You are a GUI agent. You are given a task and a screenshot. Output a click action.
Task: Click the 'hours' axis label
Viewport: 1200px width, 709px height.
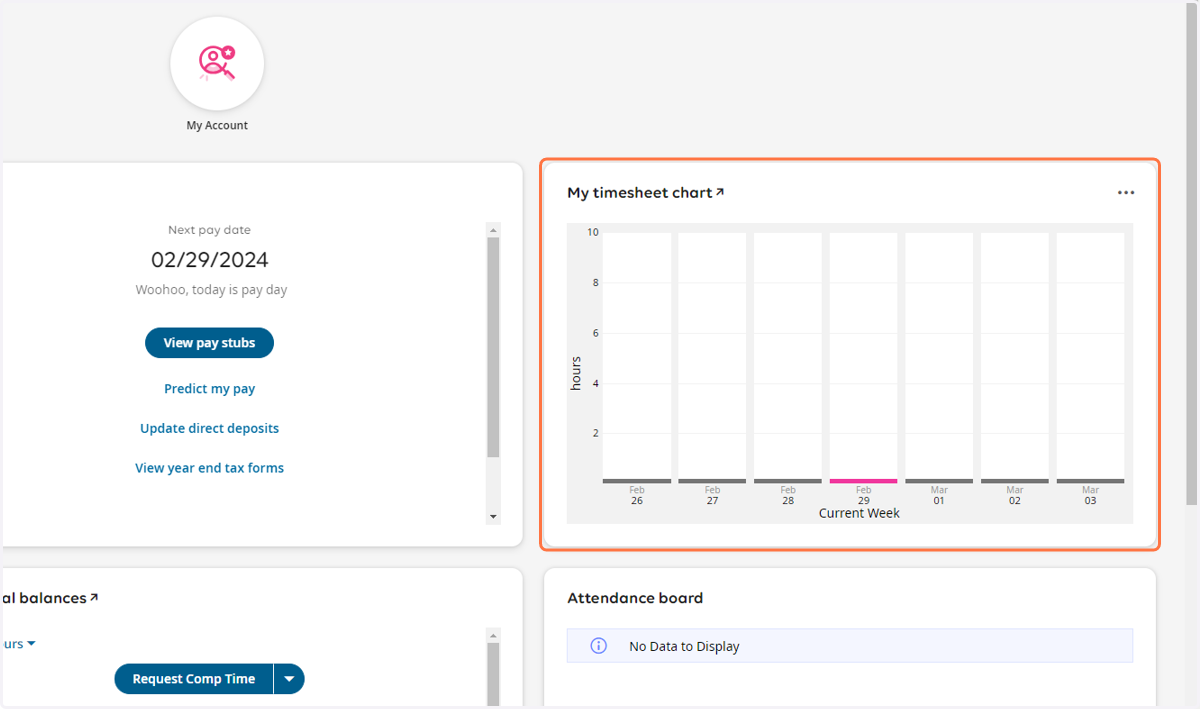click(576, 373)
